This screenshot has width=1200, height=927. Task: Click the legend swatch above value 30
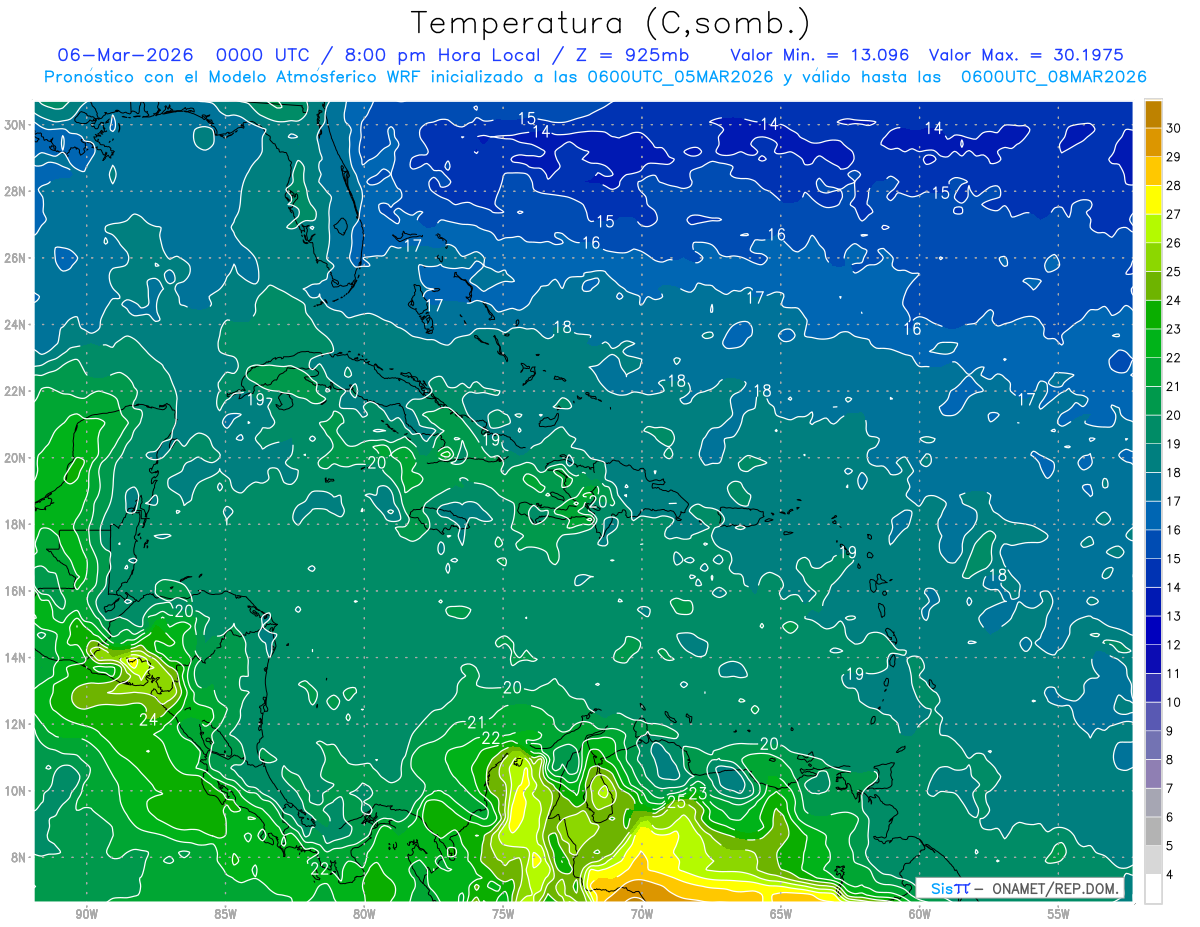pyautogui.click(x=1154, y=114)
